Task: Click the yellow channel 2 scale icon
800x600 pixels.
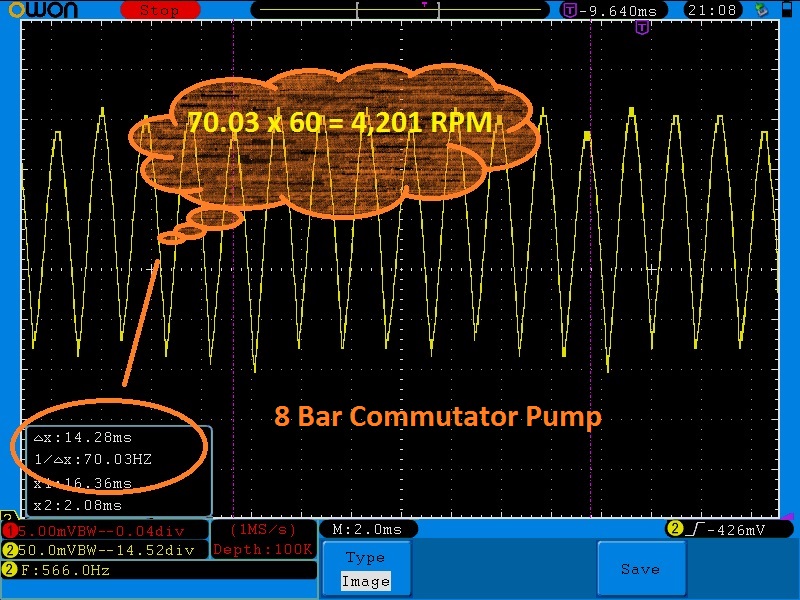Action: point(10,549)
